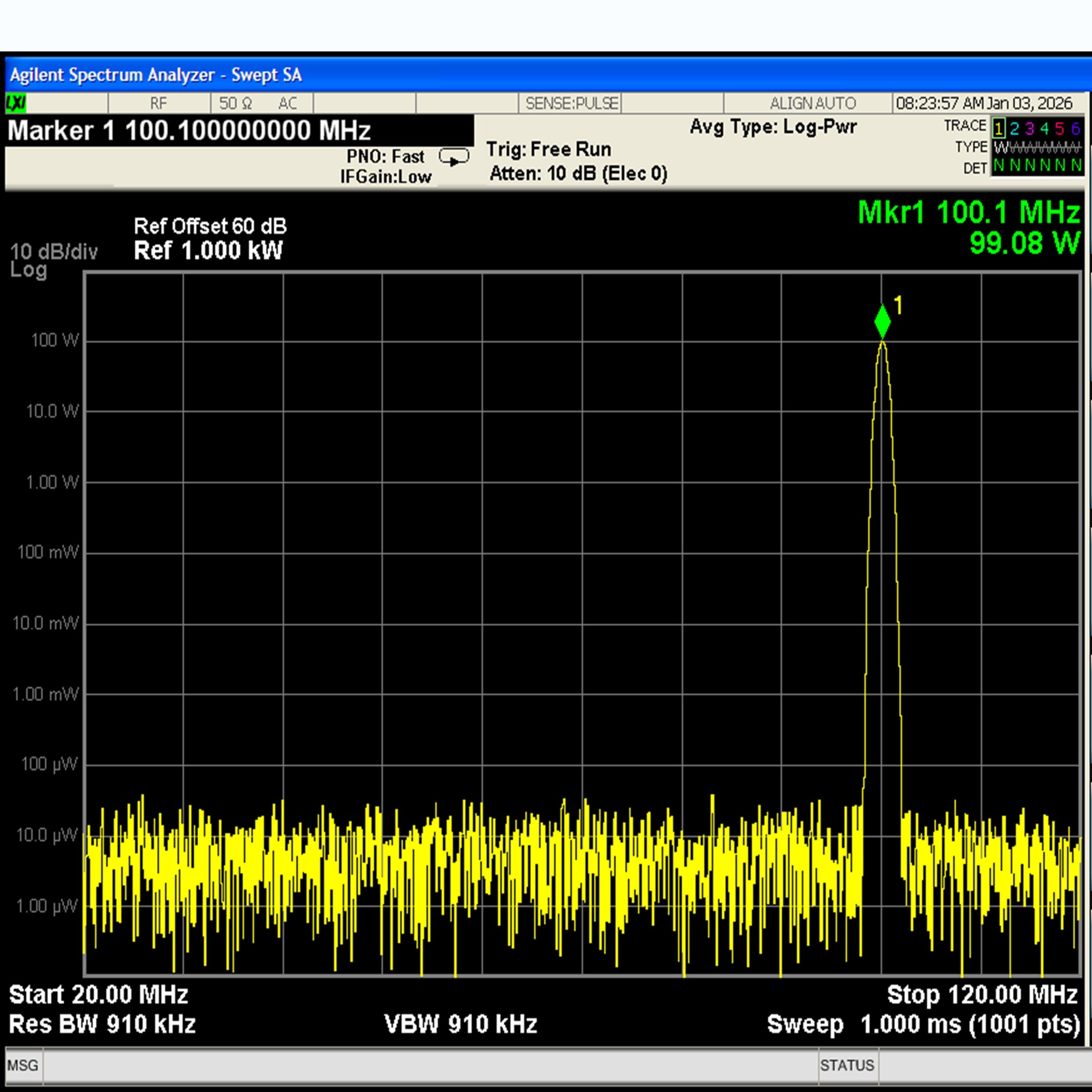Click the Mkr1 100.1 MHz readout
The image size is (1092, 1092).
tap(969, 213)
